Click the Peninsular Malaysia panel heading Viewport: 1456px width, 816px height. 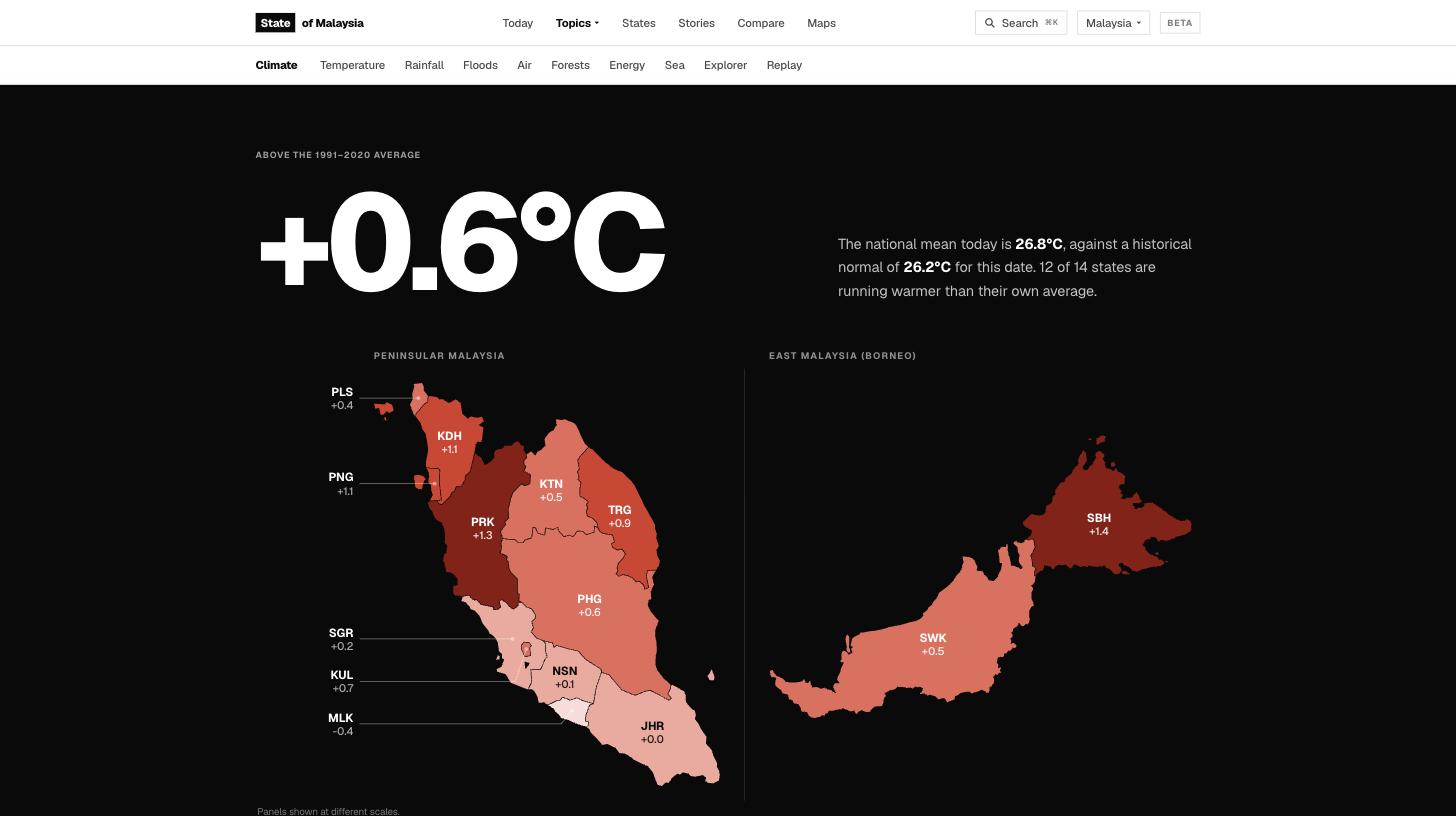(x=439, y=356)
